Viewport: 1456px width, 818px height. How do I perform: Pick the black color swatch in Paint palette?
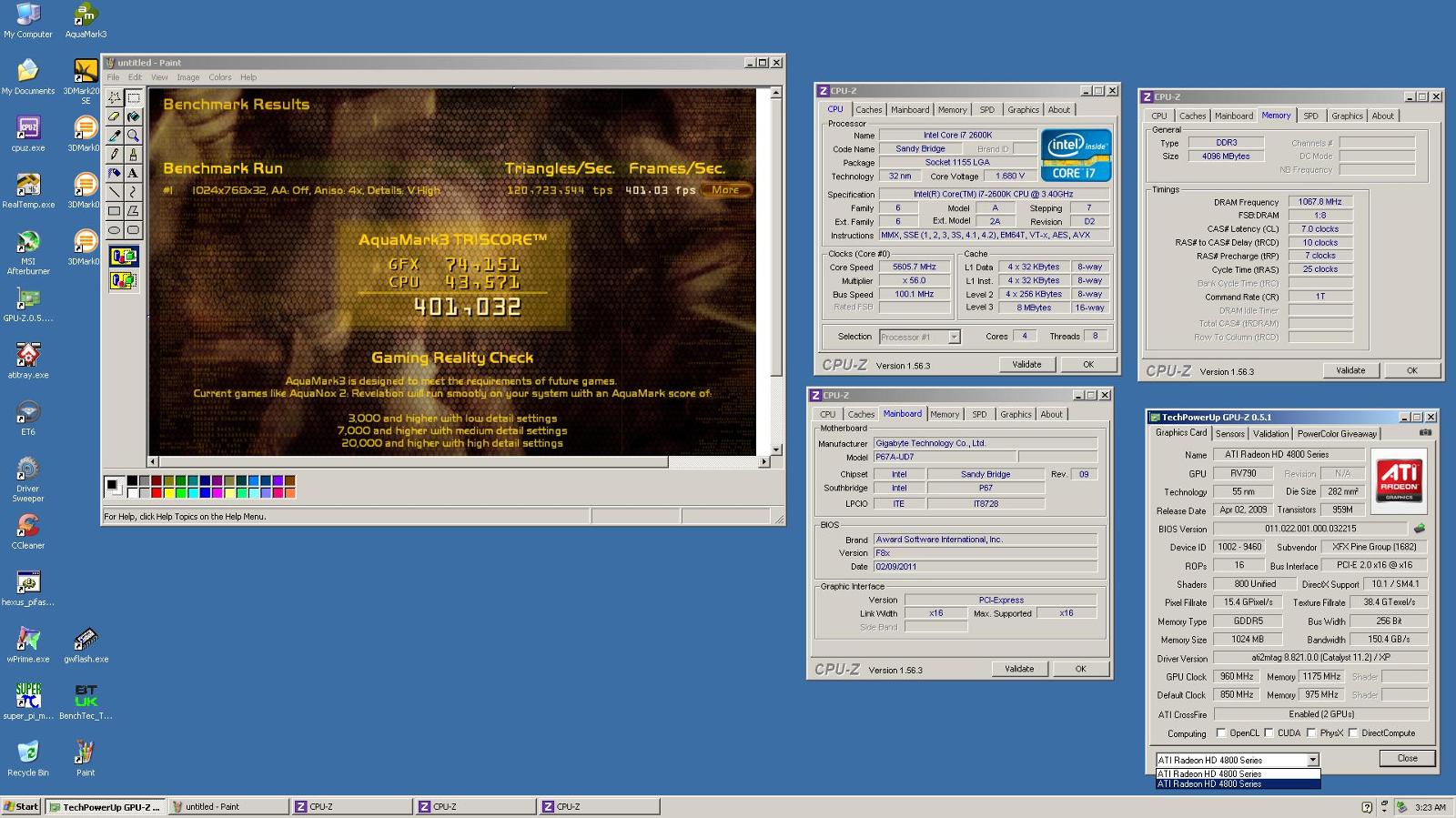click(x=132, y=481)
